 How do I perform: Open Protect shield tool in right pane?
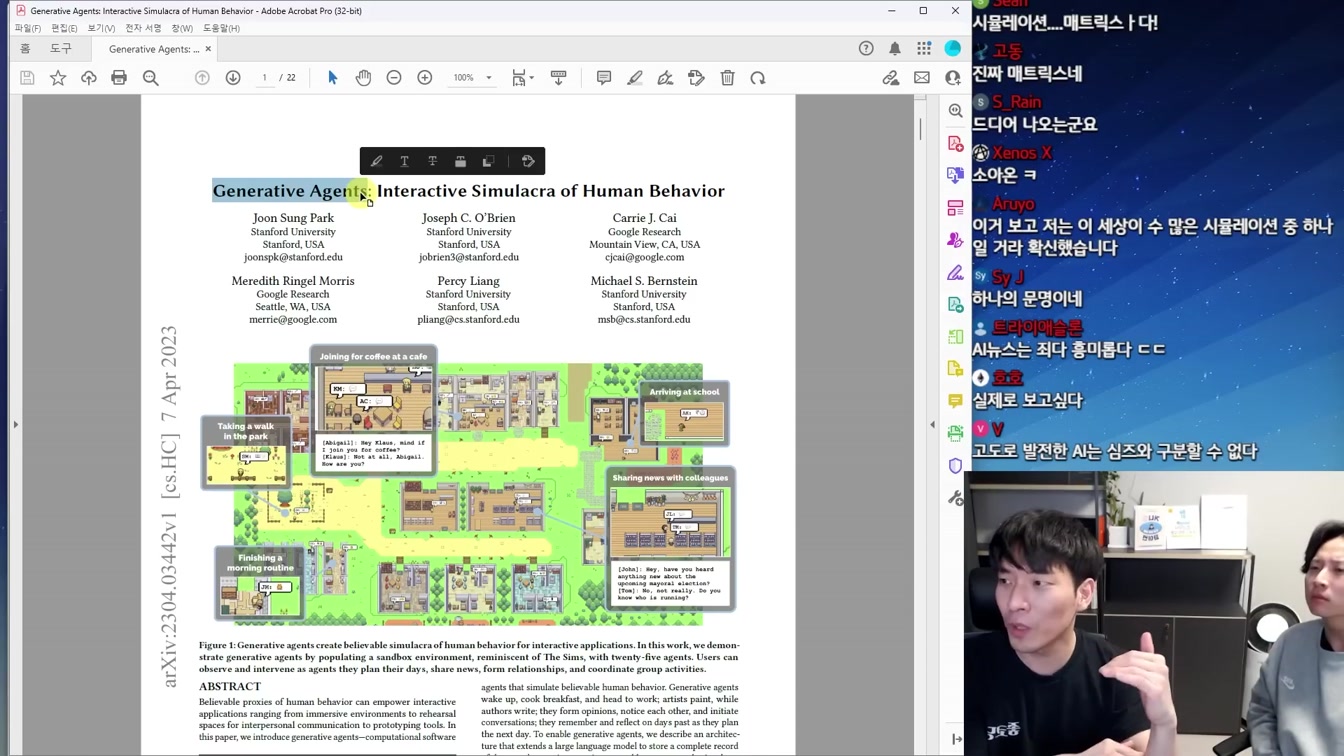[956, 465]
